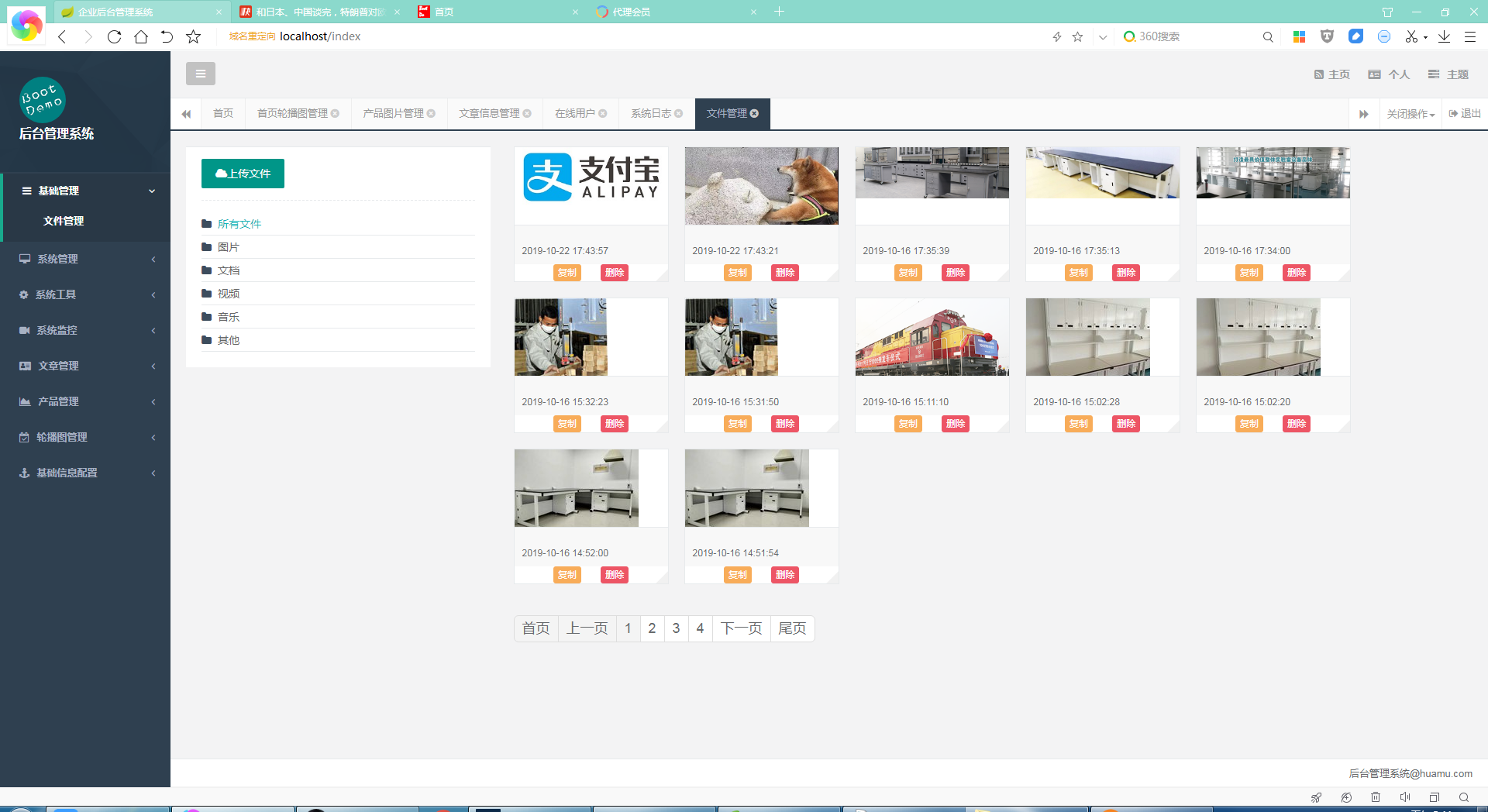Close the 首页轮播图管理 tab
The height and width of the screenshot is (812, 1488).
(x=335, y=113)
